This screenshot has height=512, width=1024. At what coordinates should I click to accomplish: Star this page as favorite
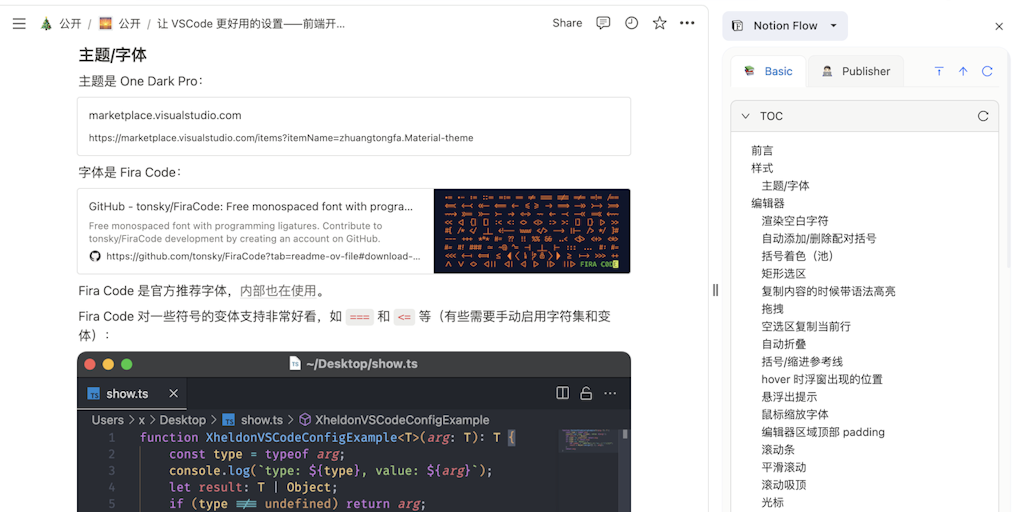pos(659,23)
